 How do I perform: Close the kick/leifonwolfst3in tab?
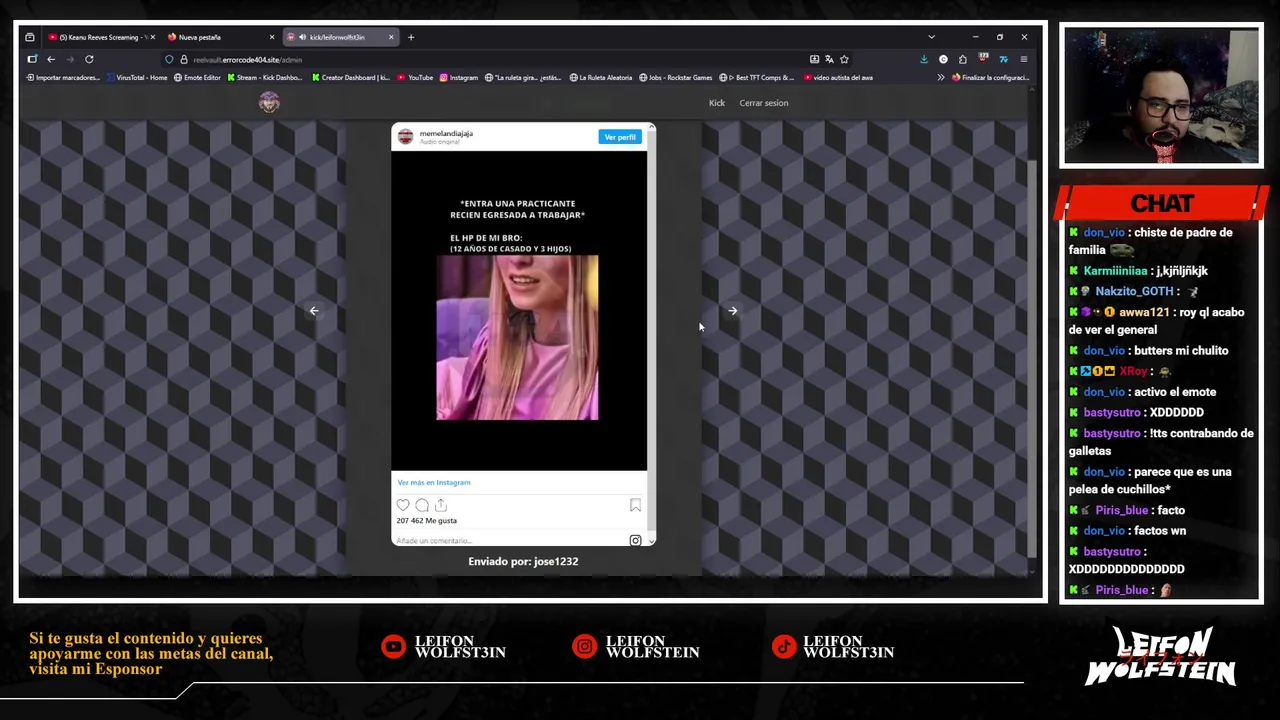coord(391,37)
